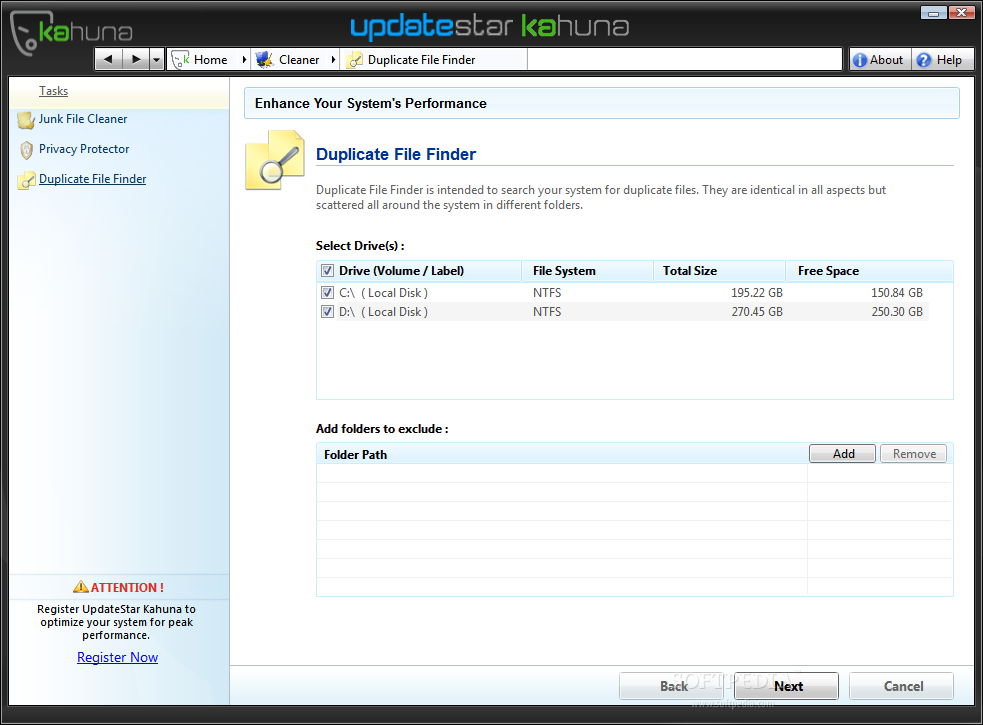This screenshot has height=725, width=983.
Task: Sort by Free Space column header
Action: pyautogui.click(x=828, y=270)
